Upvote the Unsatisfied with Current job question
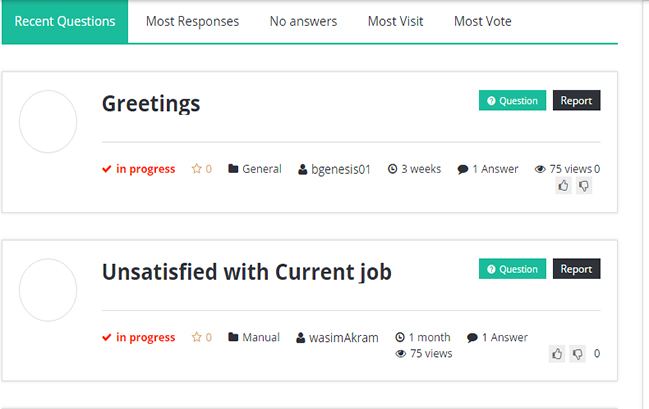The image size is (649, 409). (x=557, y=354)
